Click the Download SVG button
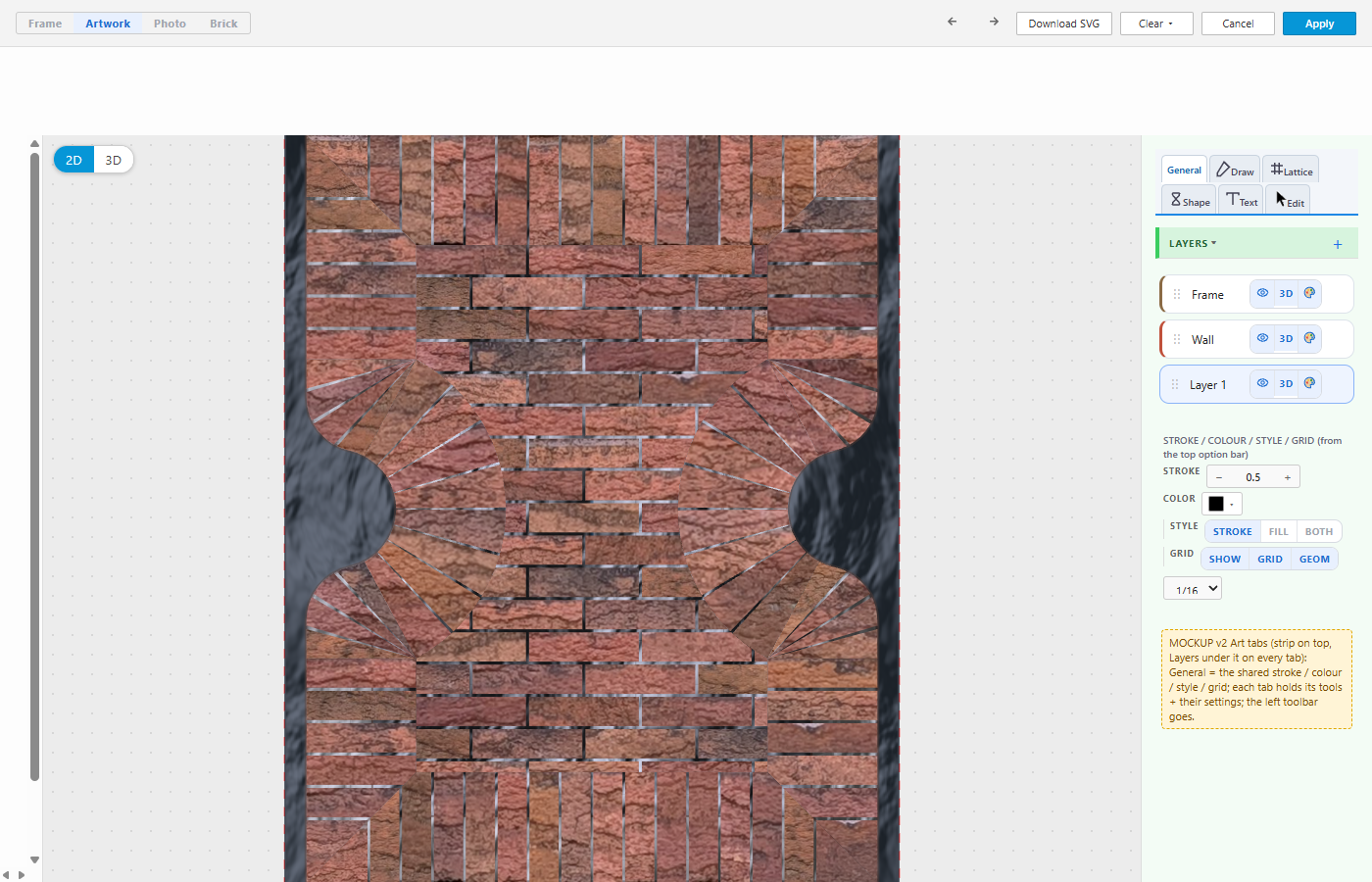The width and height of the screenshot is (1372, 882). tap(1064, 24)
